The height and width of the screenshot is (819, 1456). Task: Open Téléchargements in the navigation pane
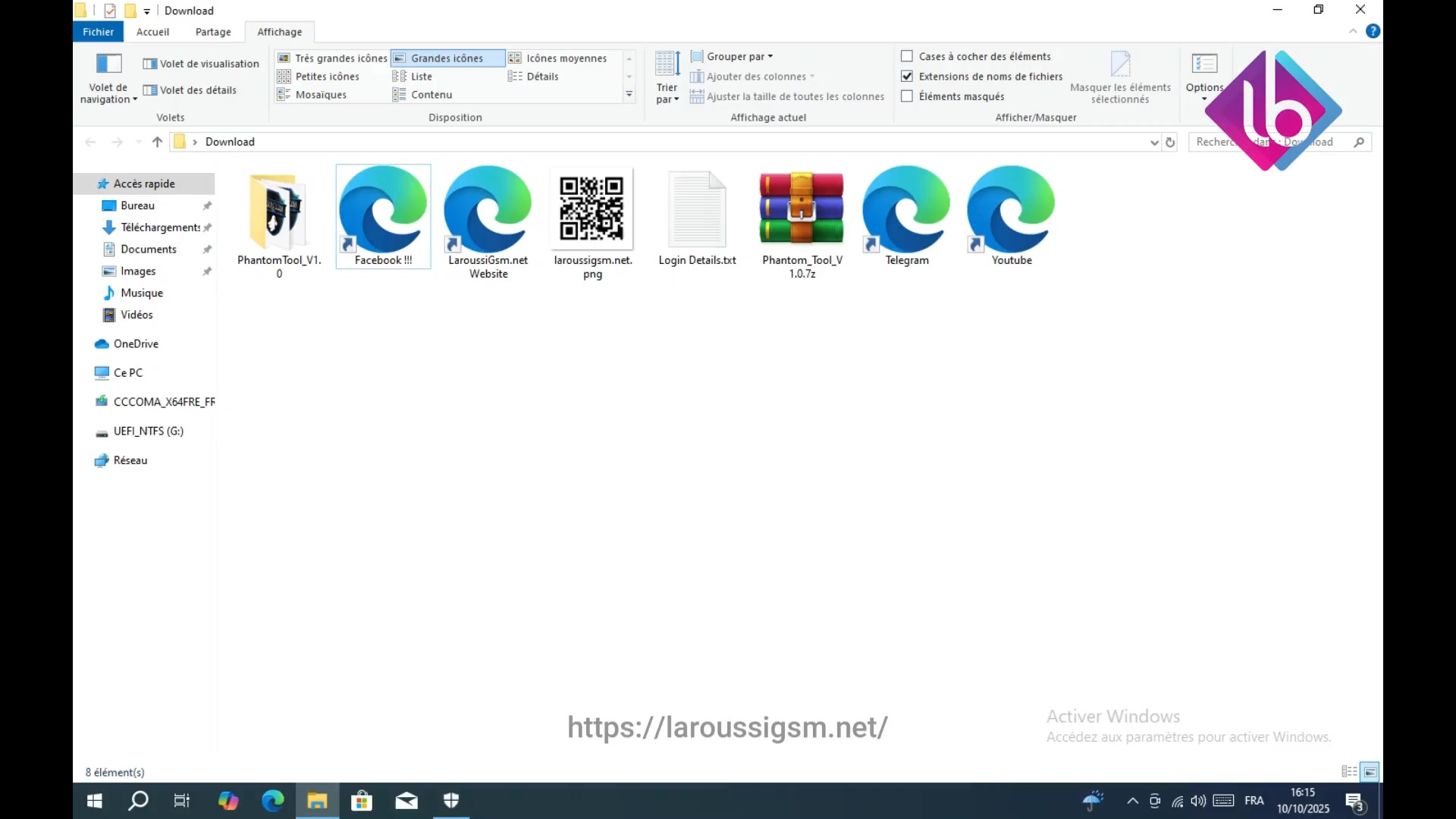click(160, 227)
